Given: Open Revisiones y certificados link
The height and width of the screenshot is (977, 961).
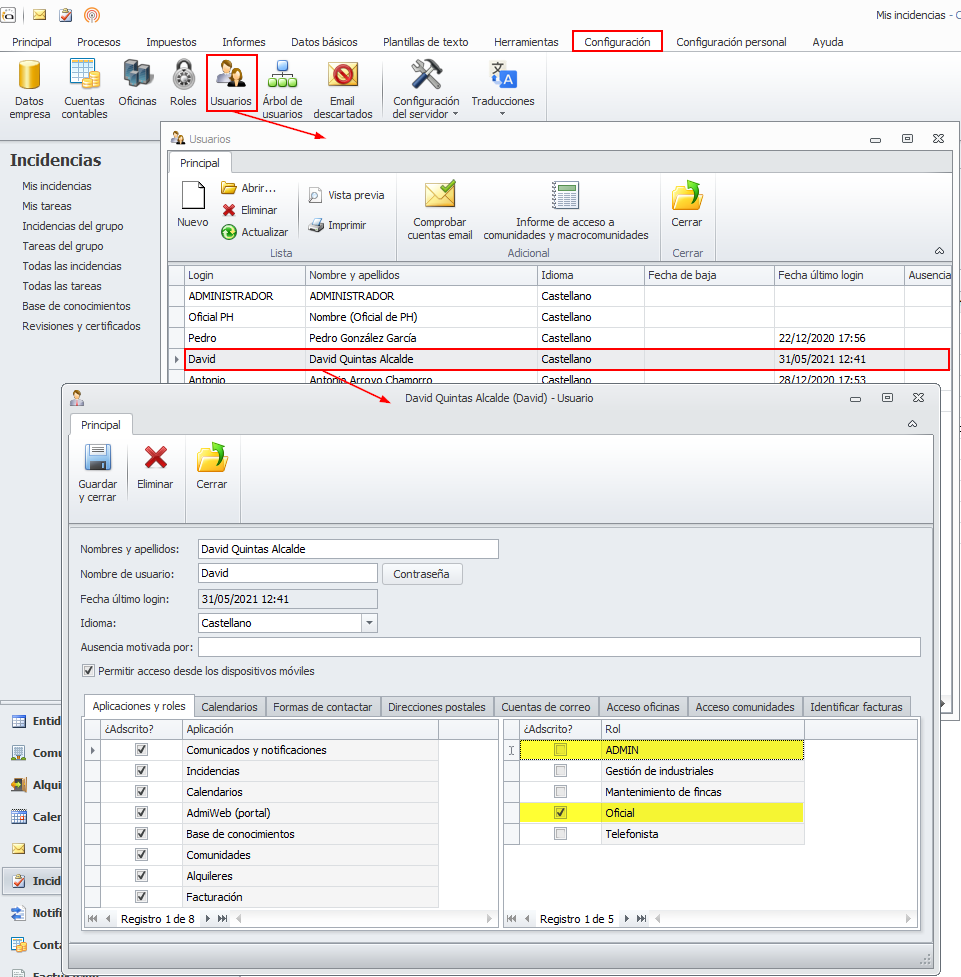Looking at the screenshot, I should tap(81, 326).
